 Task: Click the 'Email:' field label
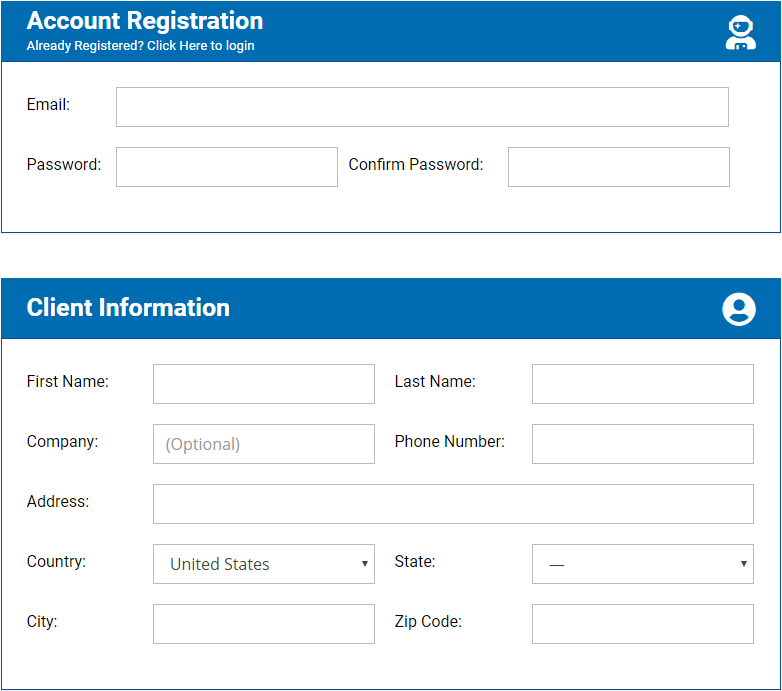[x=48, y=105]
